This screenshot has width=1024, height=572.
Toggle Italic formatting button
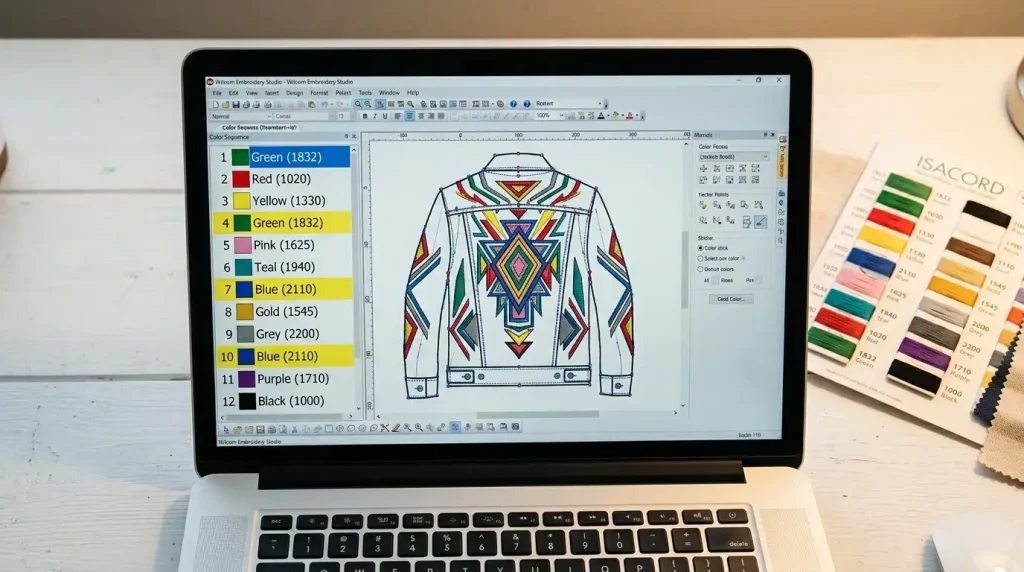click(x=375, y=116)
